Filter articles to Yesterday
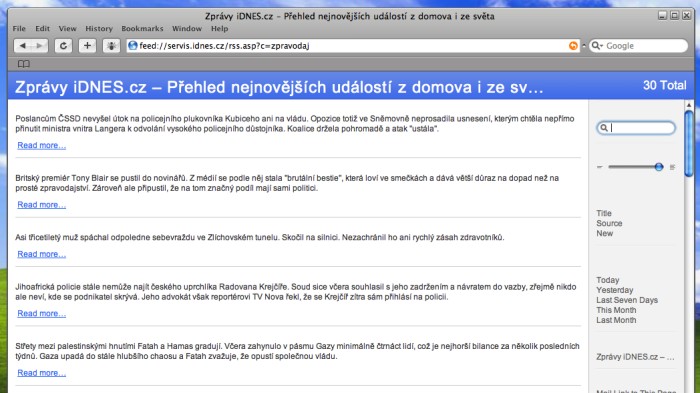Screen dimensions: 700x393 [x=615, y=290]
